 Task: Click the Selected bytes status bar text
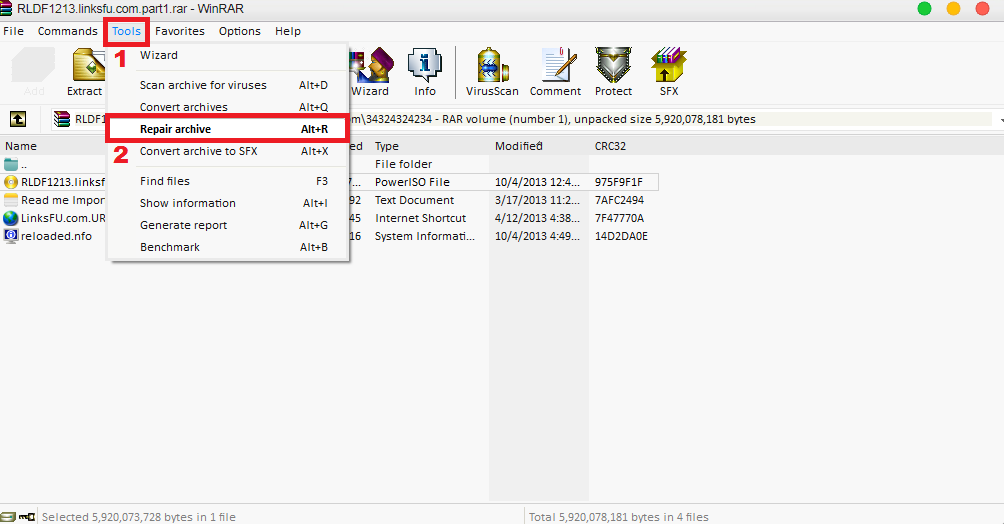tap(138, 517)
